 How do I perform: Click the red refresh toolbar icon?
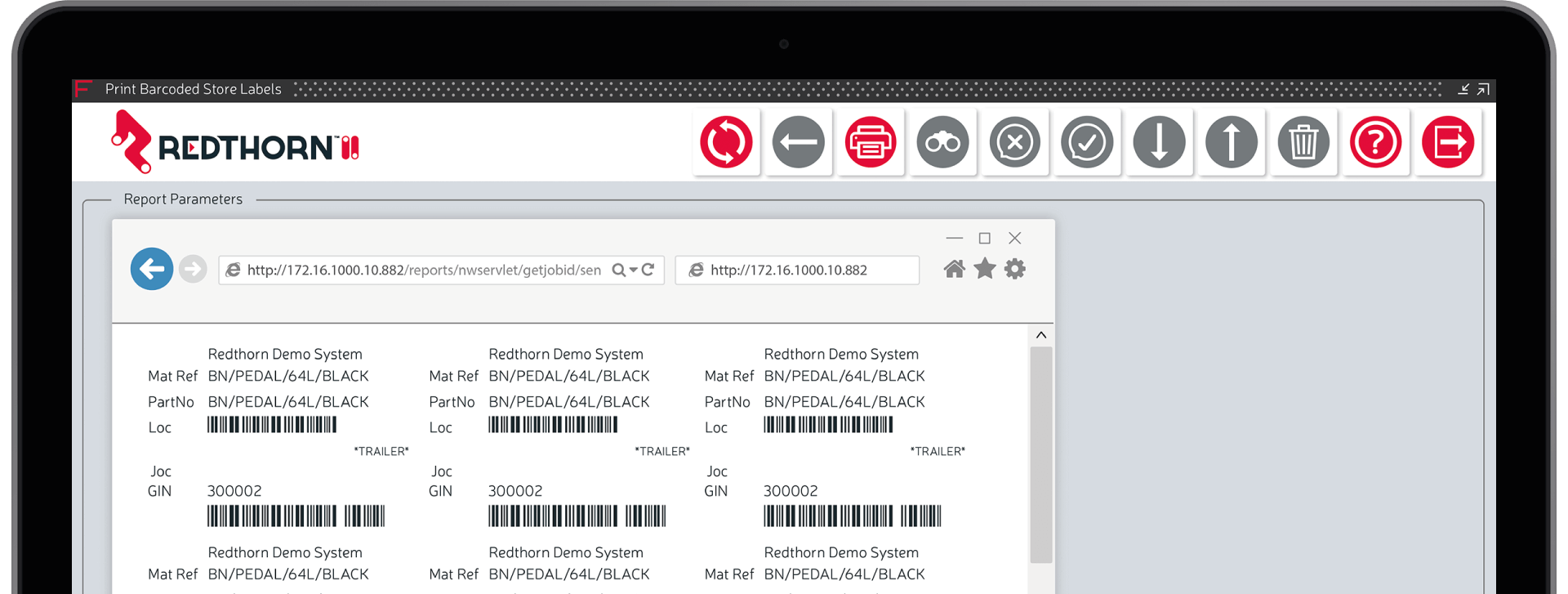click(726, 142)
